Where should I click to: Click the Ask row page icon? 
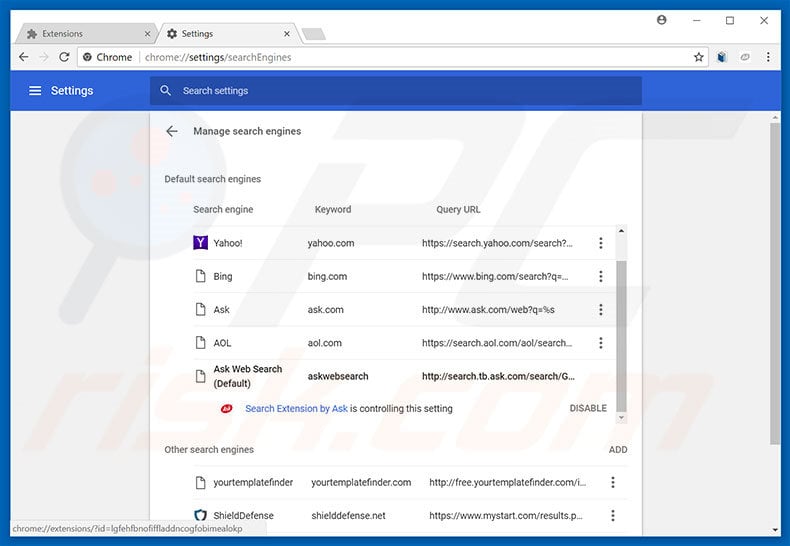click(201, 309)
